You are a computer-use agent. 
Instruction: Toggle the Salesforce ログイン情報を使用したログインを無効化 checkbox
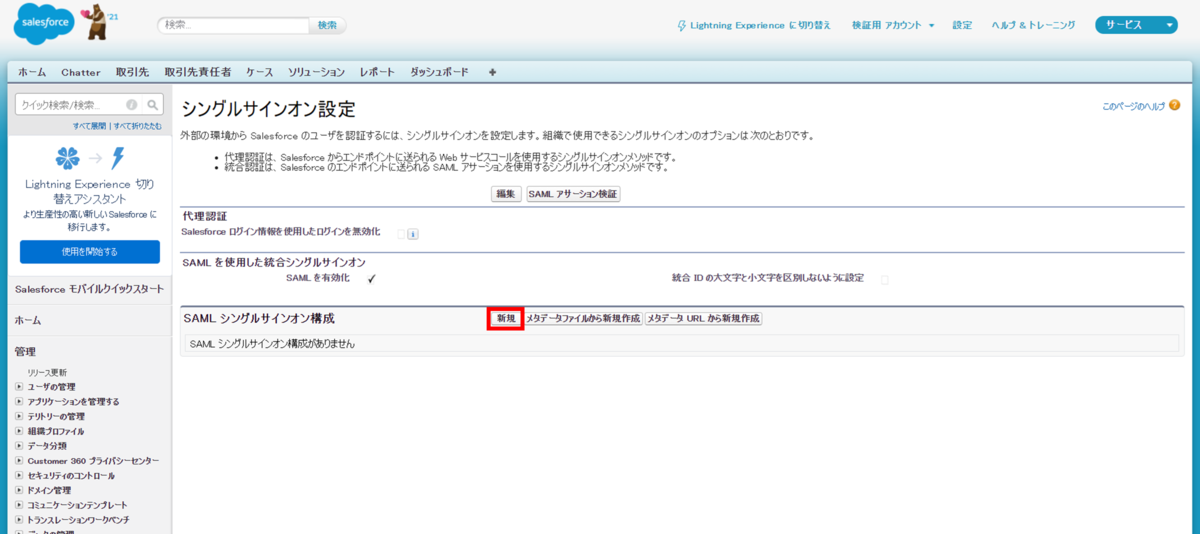(x=401, y=234)
